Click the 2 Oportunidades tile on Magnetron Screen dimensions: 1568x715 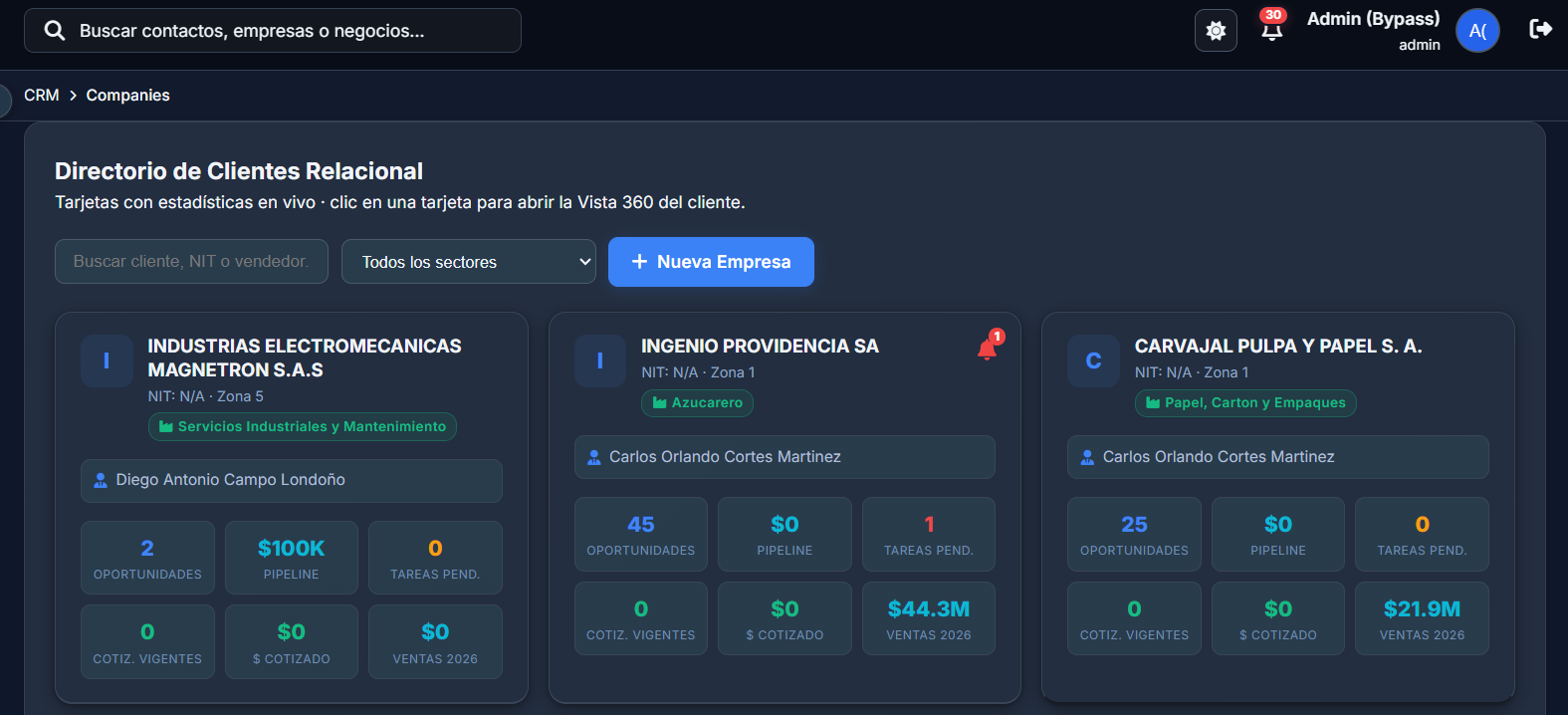point(147,558)
